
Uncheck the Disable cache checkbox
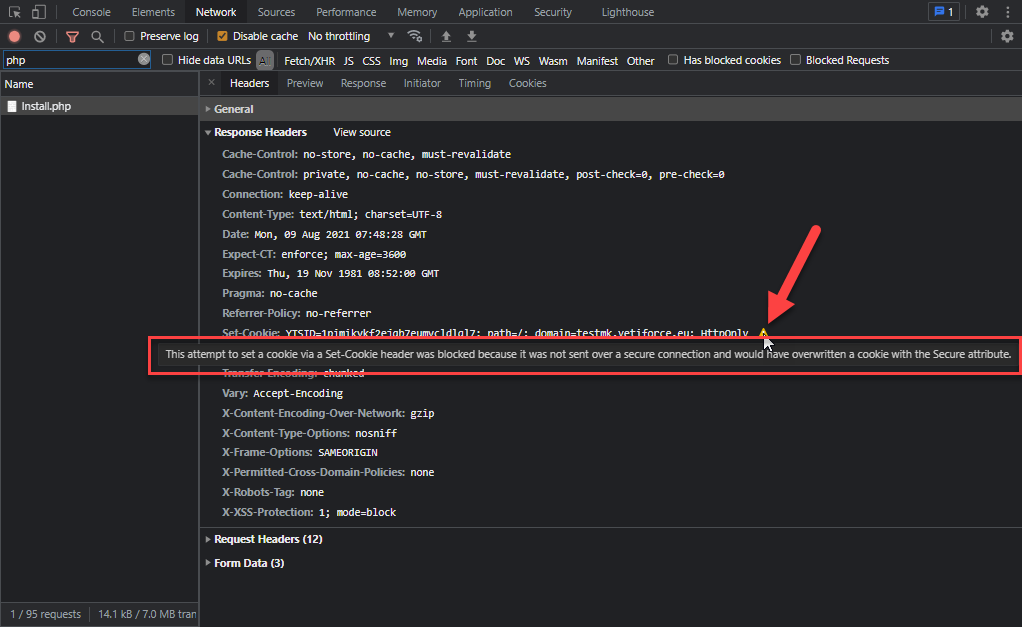(x=222, y=36)
